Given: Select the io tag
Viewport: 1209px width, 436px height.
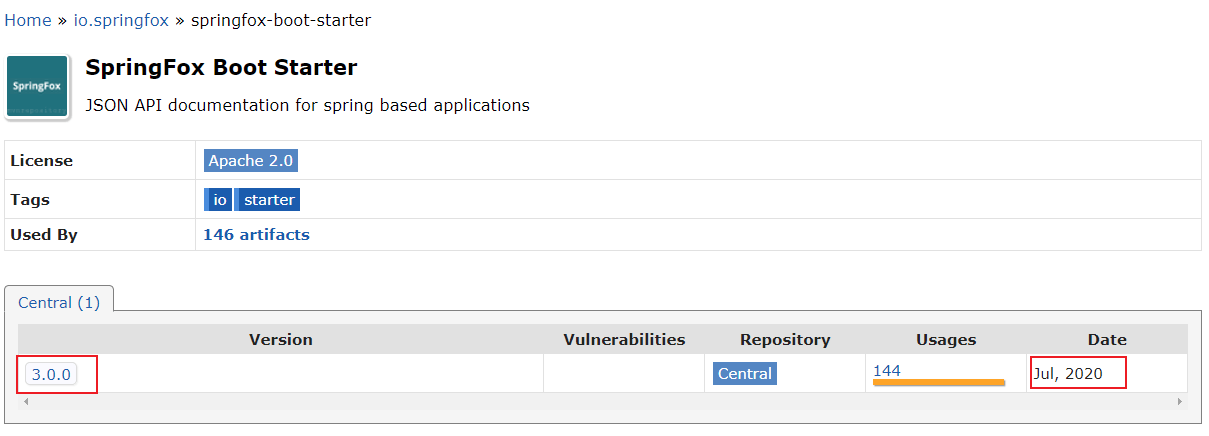Looking at the screenshot, I should click(219, 200).
